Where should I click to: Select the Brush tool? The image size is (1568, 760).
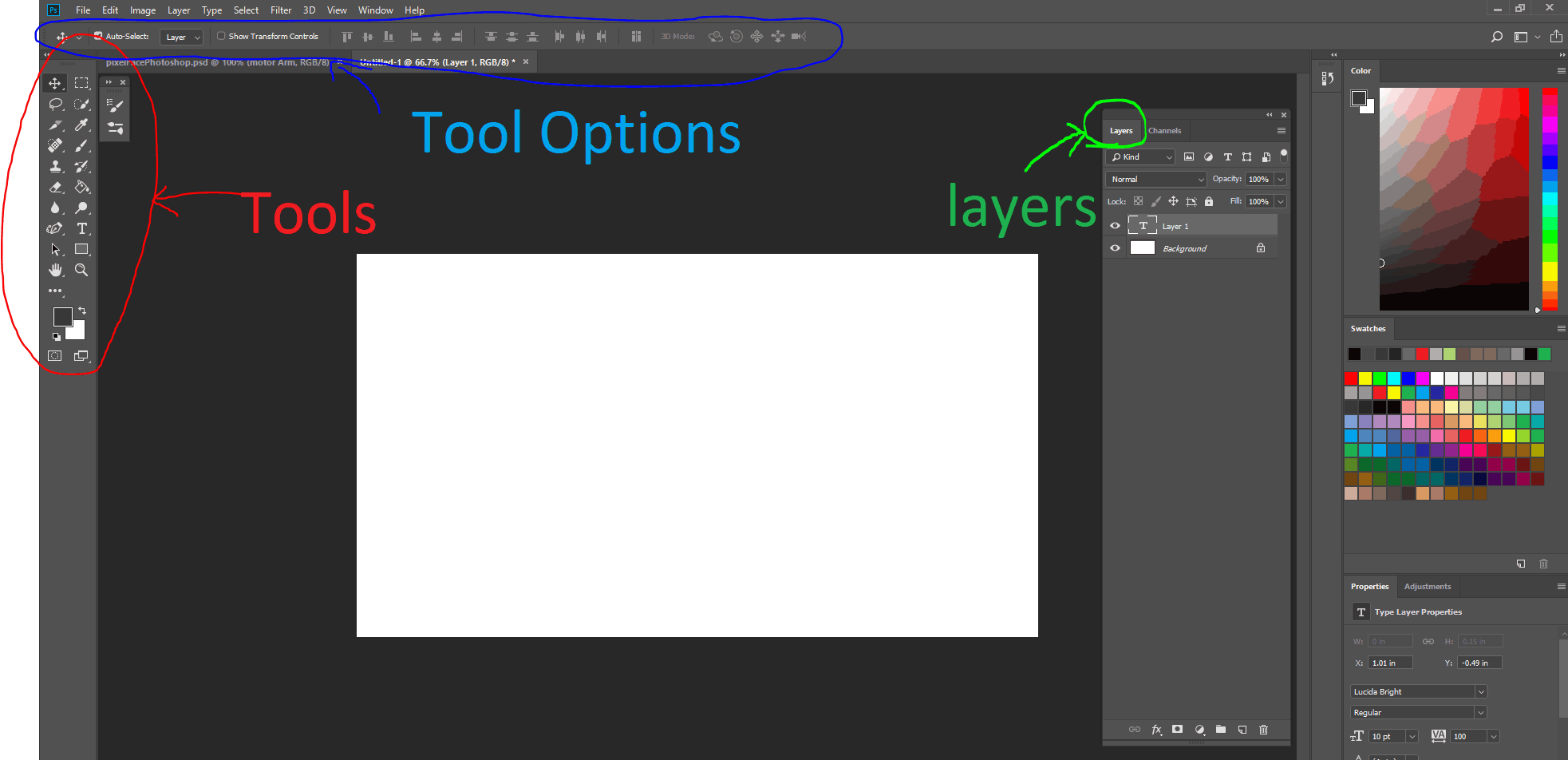pyautogui.click(x=81, y=145)
